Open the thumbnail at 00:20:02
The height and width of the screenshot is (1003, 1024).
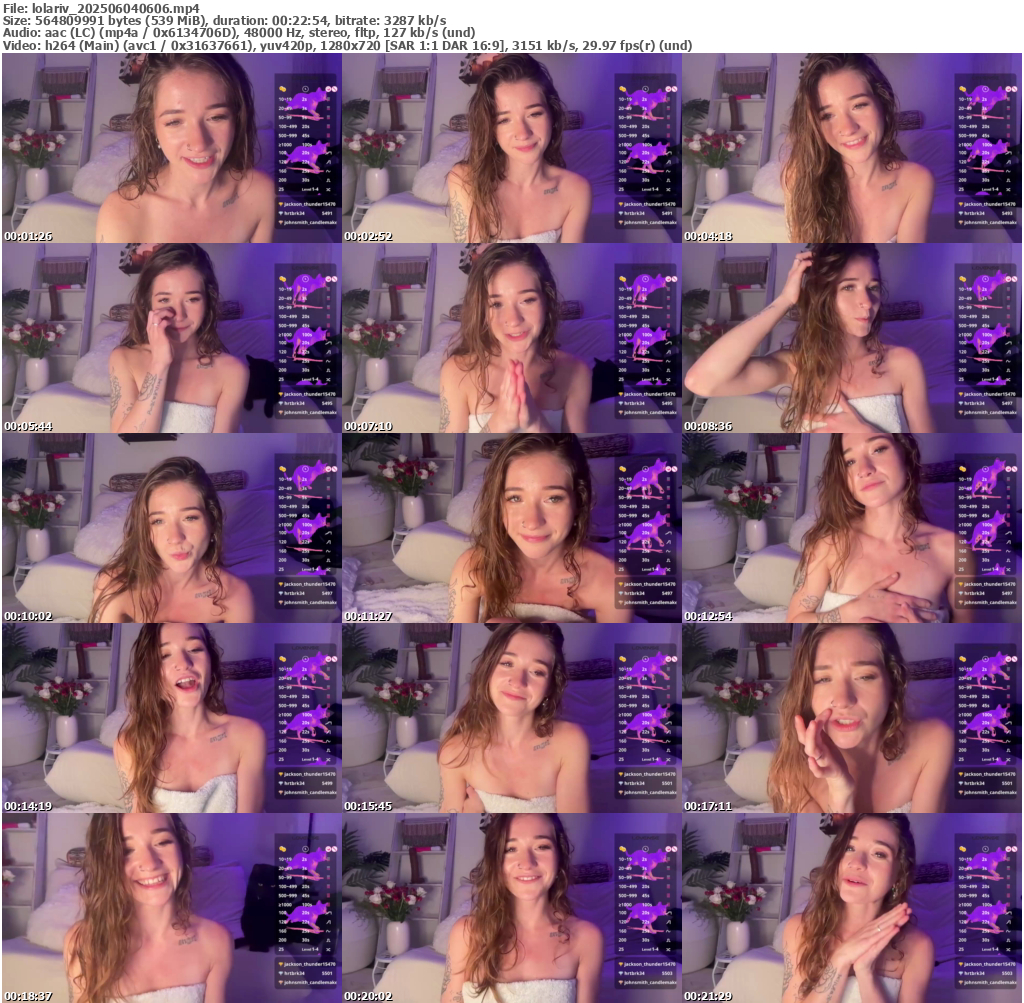click(x=512, y=908)
